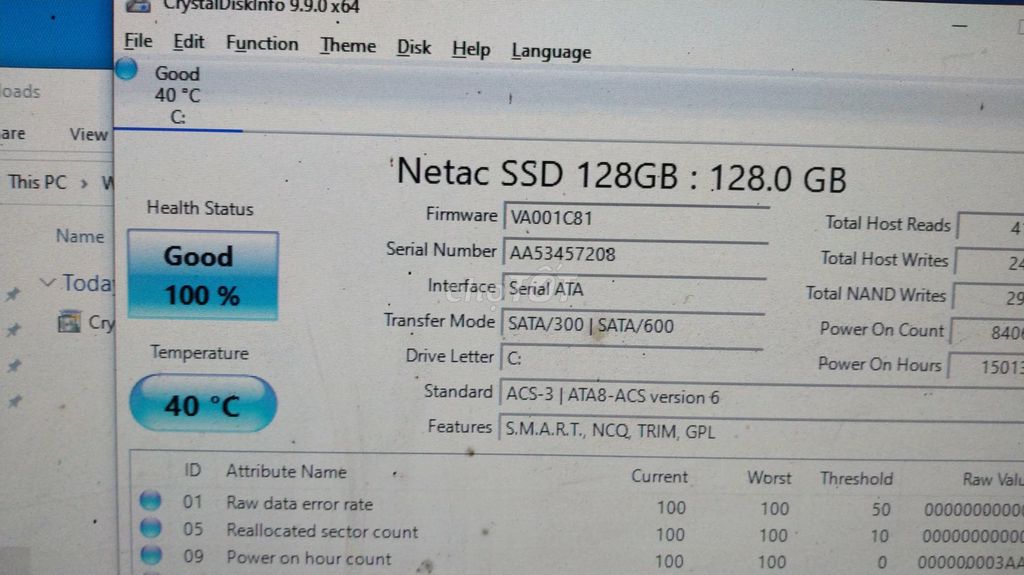Click the status icon for Raw data error rate
1024x575 pixels.
click(x=150, y=501)
